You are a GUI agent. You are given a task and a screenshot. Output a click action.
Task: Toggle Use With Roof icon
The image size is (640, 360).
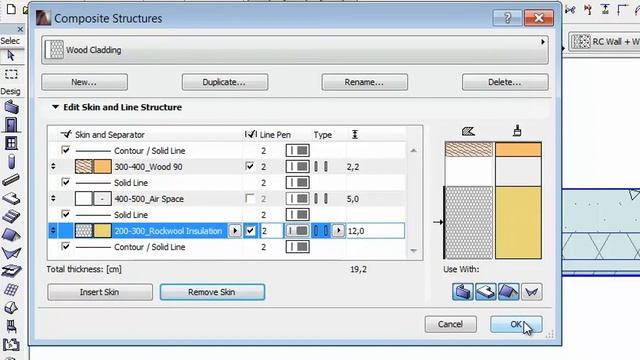[509, 292]
